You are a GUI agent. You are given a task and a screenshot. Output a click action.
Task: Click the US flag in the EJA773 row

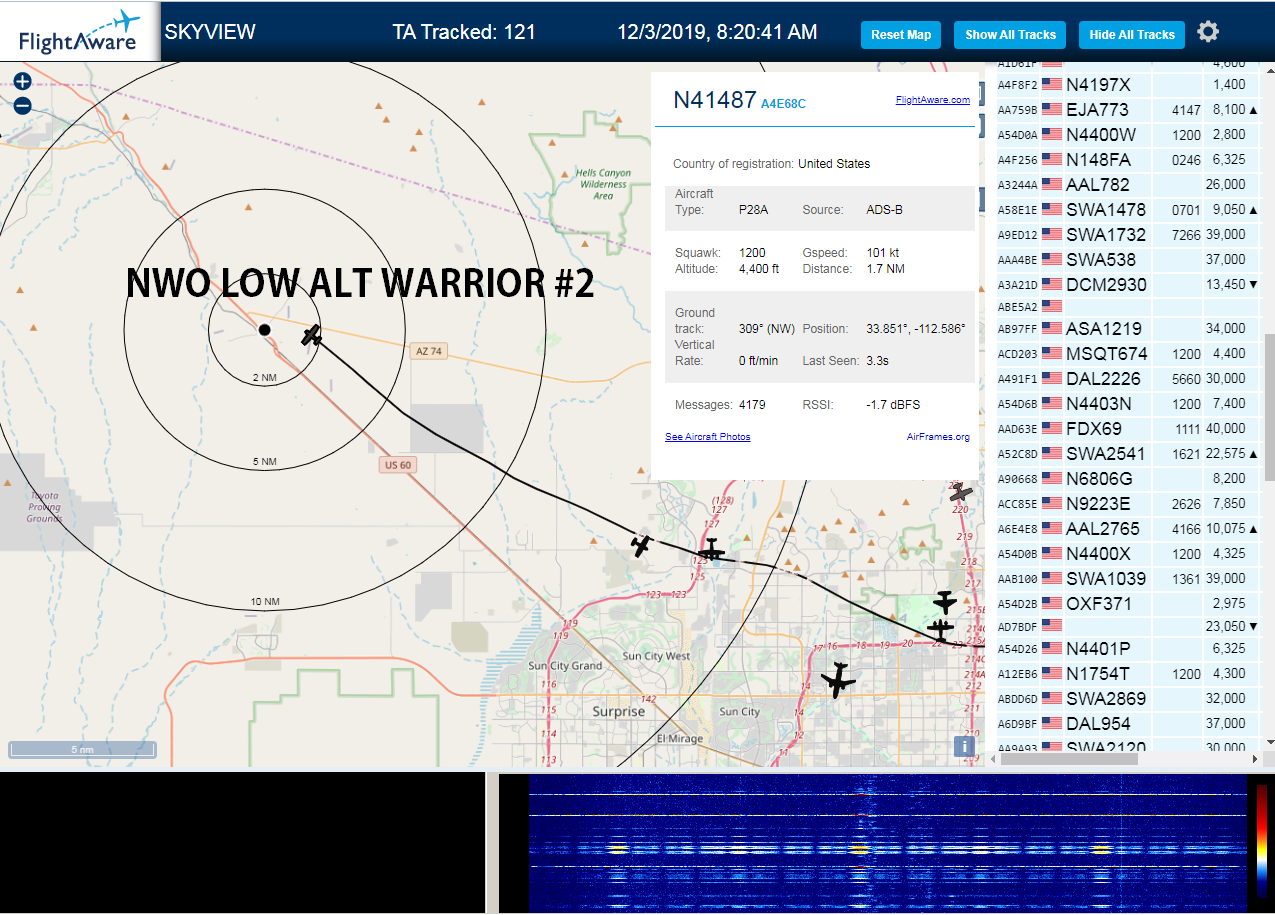coord(1051,110)
